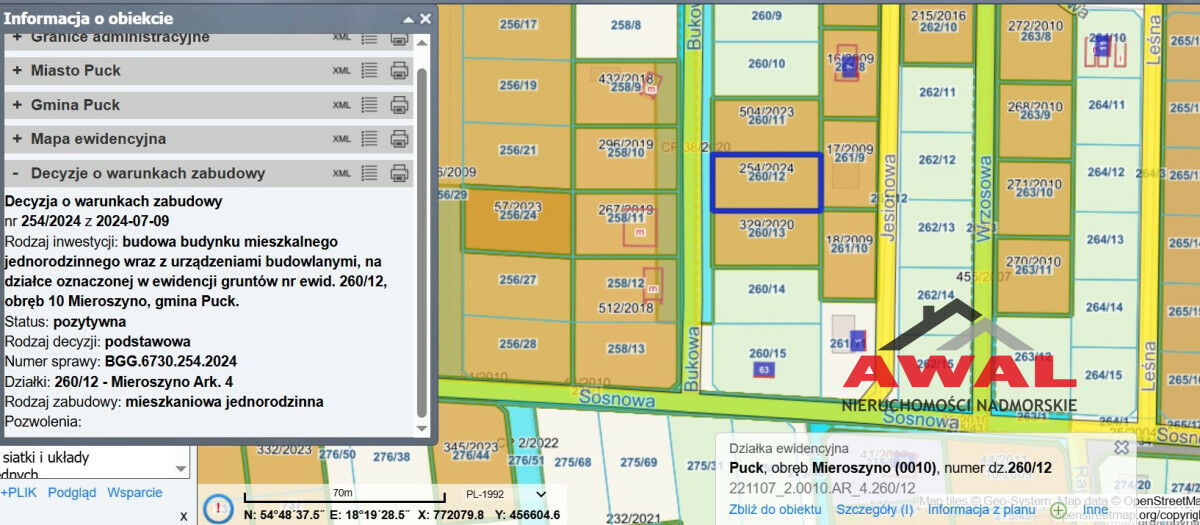
Task: Click parcel 258/13 on the map
Action: (626, 347)
